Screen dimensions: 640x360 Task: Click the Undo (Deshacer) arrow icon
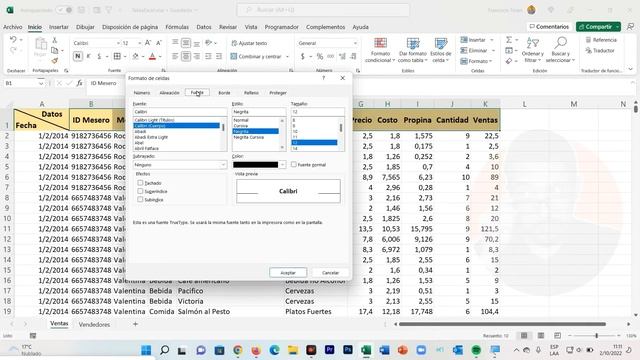pos(13,40)
